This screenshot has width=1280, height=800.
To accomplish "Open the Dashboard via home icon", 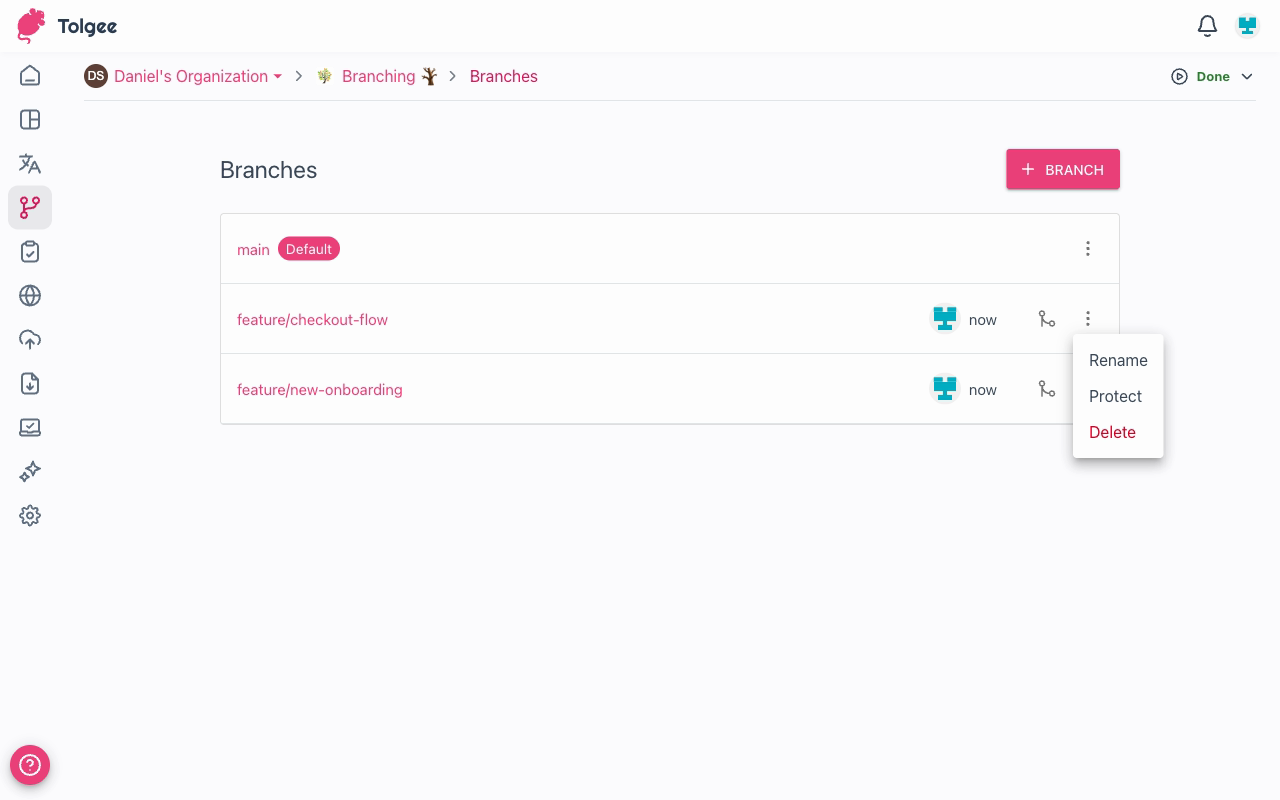I will coord(30,75).
